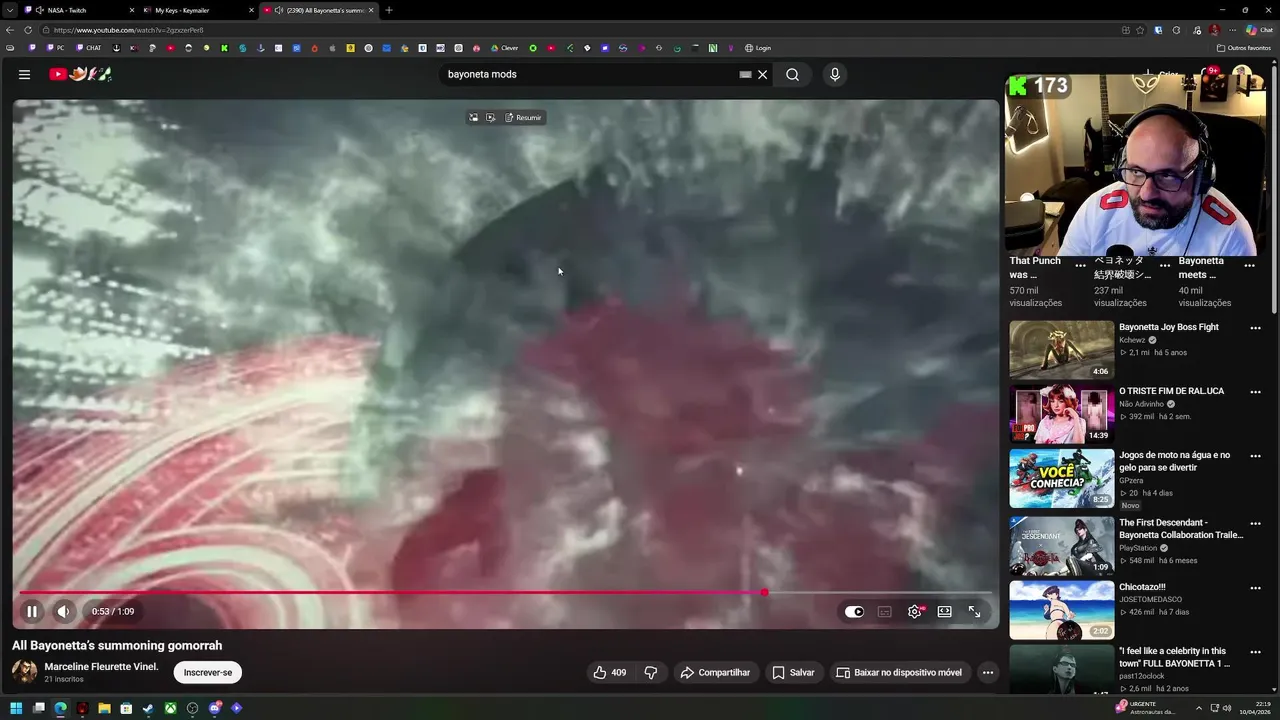Open the on-screen keyboard icon in search
The width and height of the screenshot is (1280, 720).
click(x=745, y=74)
